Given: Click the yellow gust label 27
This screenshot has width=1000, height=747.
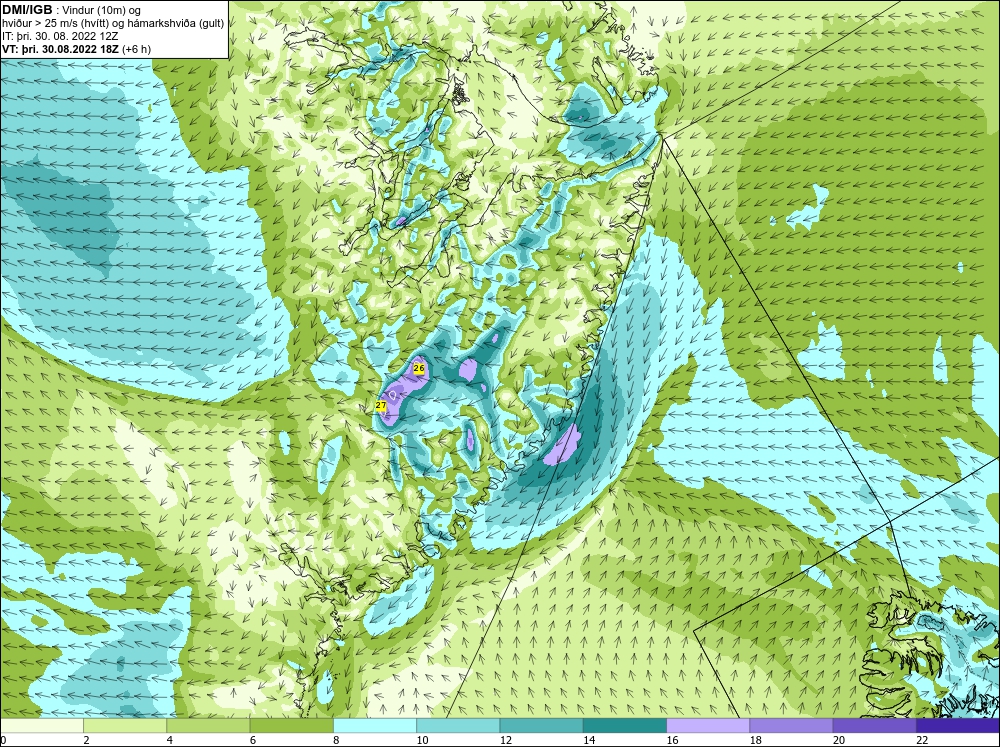Looking at the screenshot, I should (381, 406).
